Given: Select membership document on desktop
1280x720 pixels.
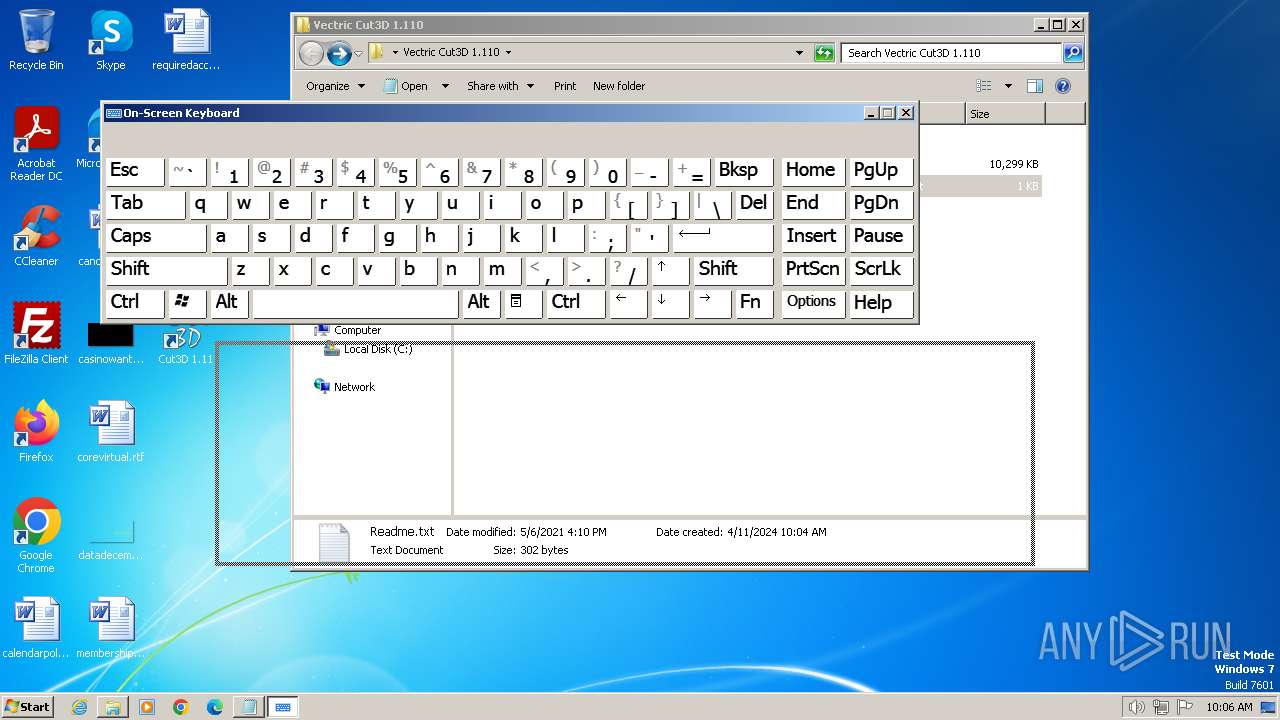Looking at the screenshot, I should (110, 628).
